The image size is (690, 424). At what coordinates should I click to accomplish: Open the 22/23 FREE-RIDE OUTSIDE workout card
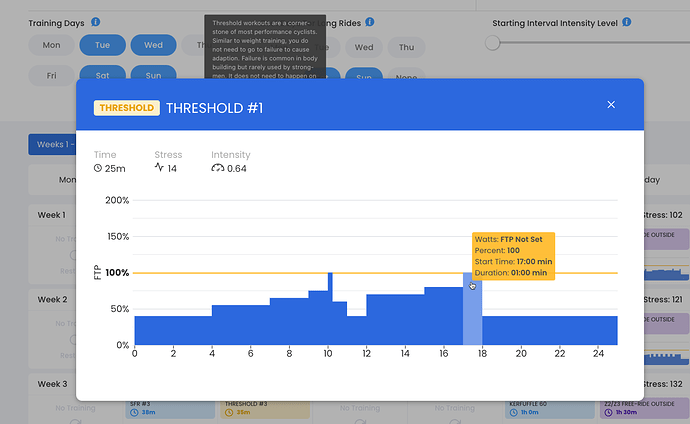coord(645,409)
